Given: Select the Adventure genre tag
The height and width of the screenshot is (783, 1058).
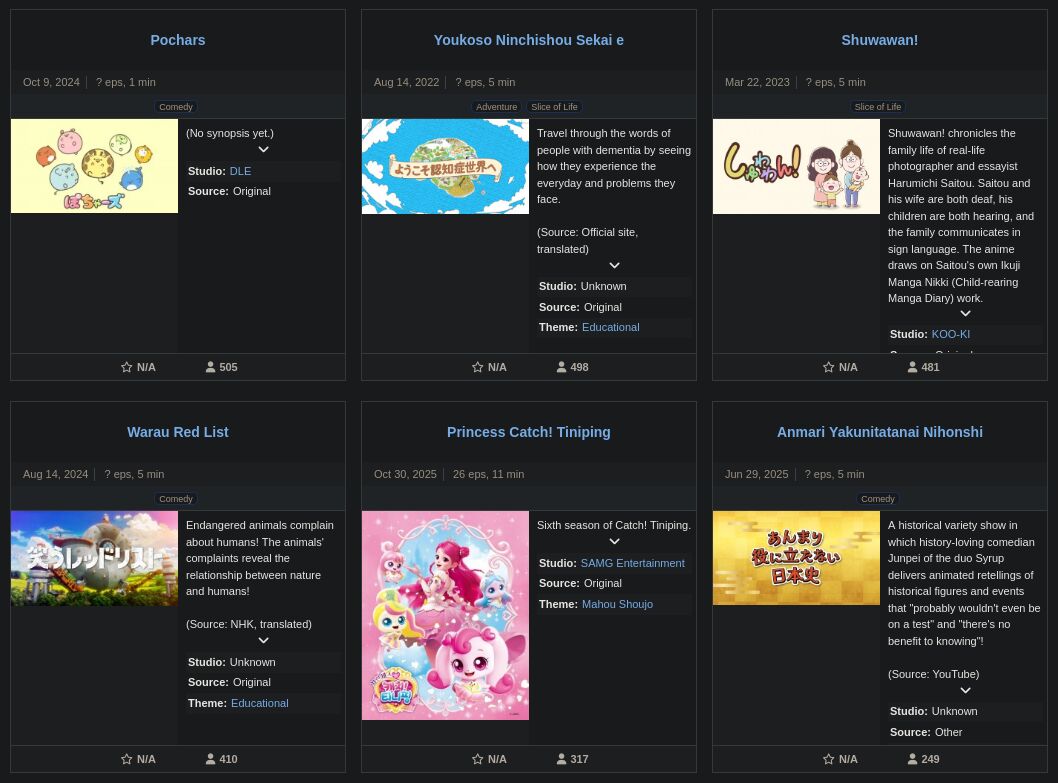Looking at the screenshot, I should click(496, 107).
